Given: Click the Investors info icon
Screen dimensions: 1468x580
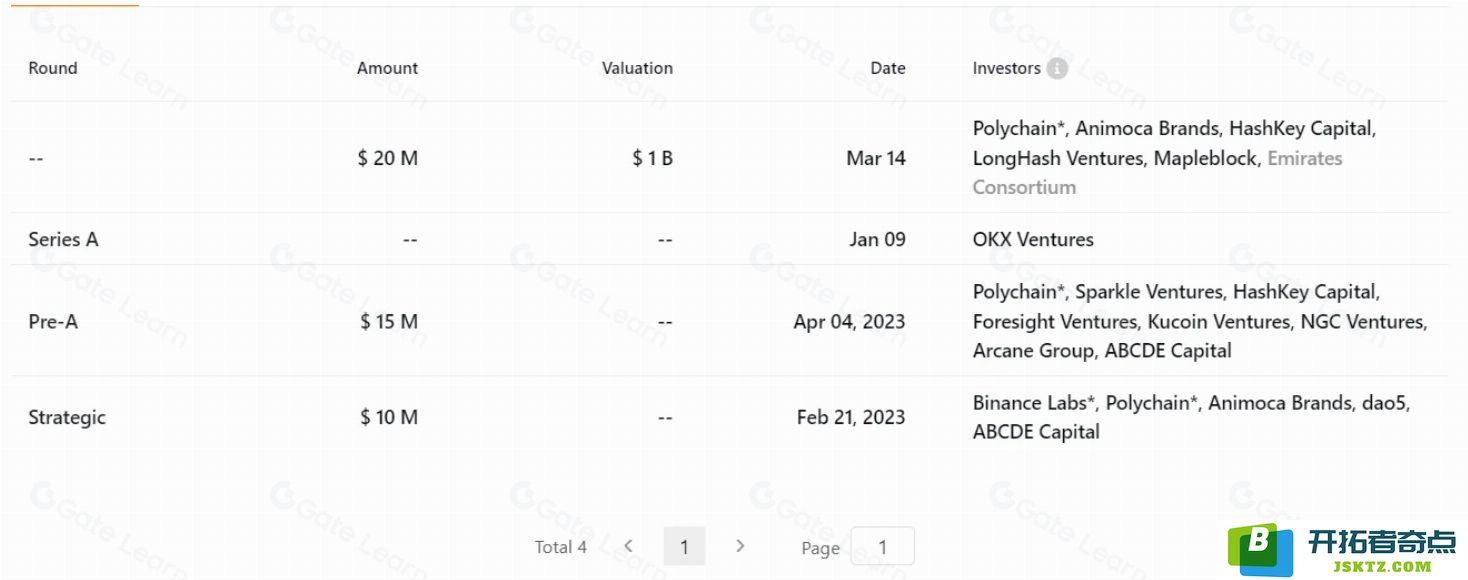Looking at the screenshot, I should tap(1057, 69).
